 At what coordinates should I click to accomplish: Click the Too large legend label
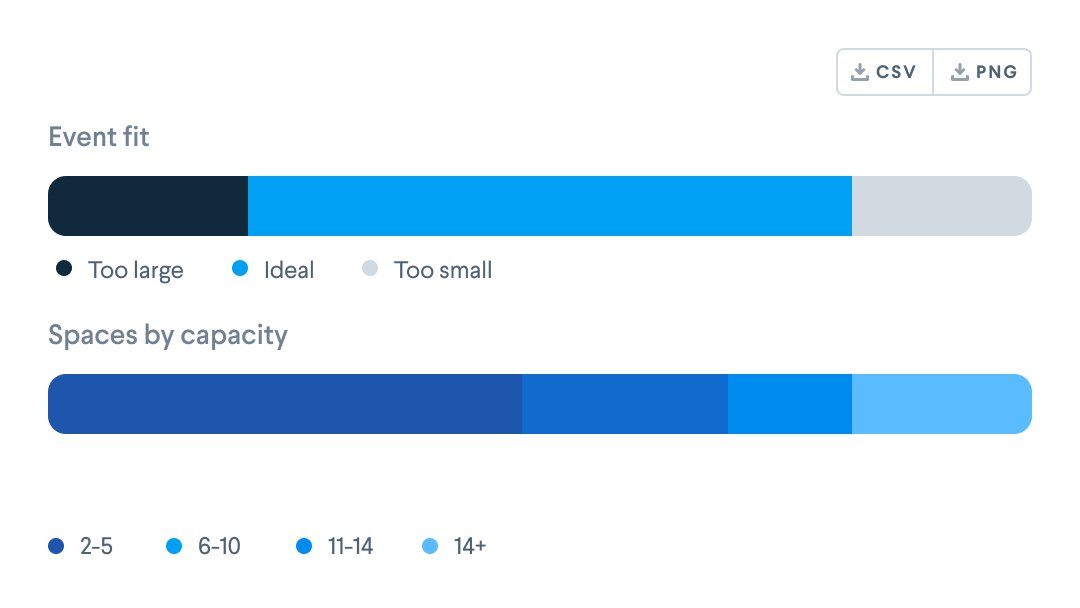(136, 271)
